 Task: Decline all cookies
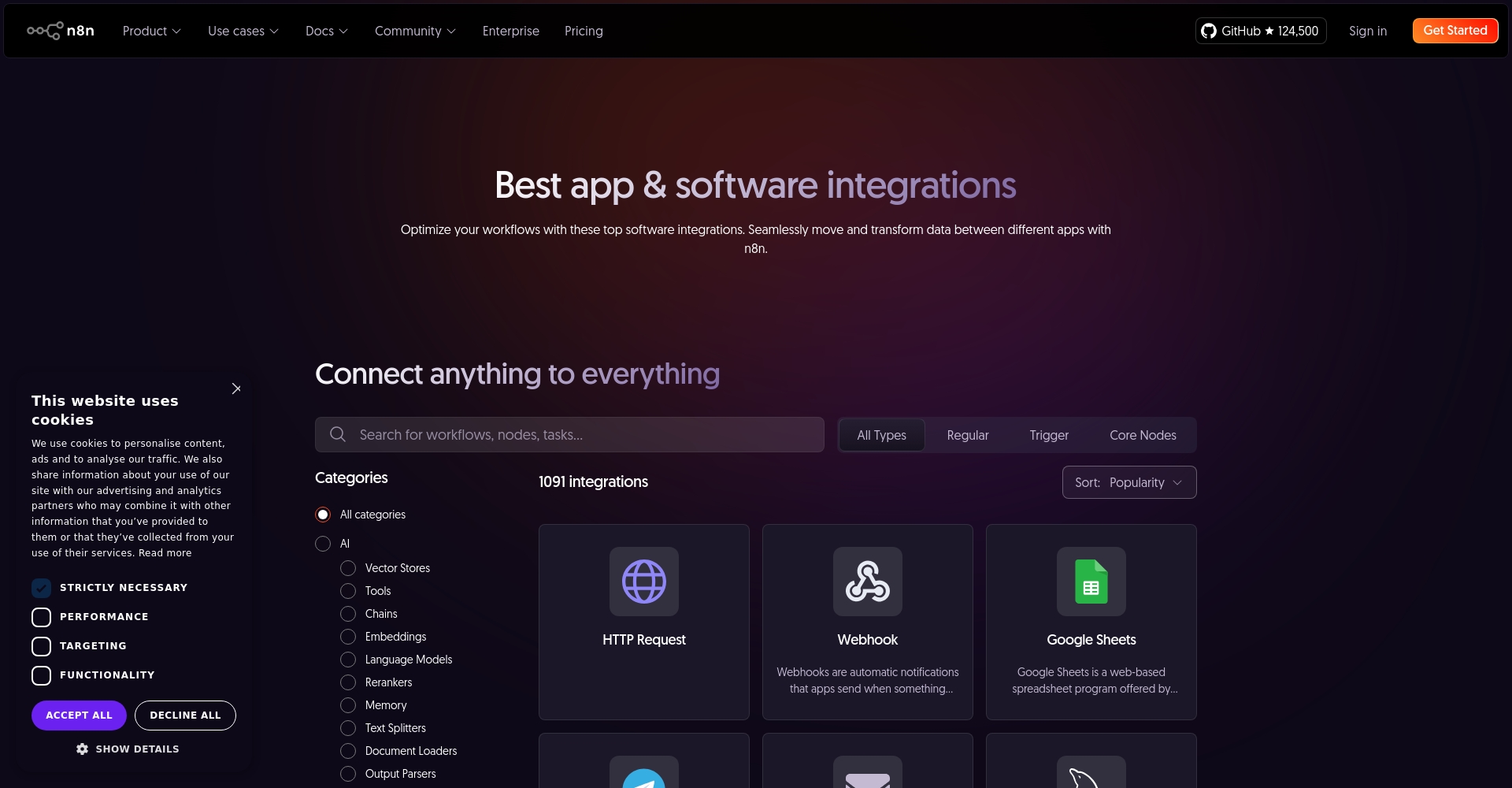tap(185, 715)
